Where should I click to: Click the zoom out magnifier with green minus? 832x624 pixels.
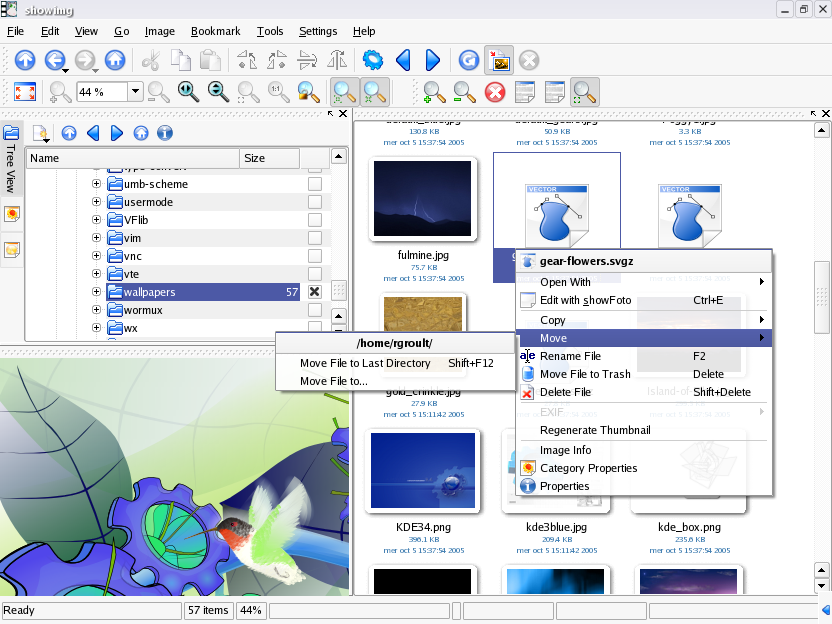click(465, 92)
